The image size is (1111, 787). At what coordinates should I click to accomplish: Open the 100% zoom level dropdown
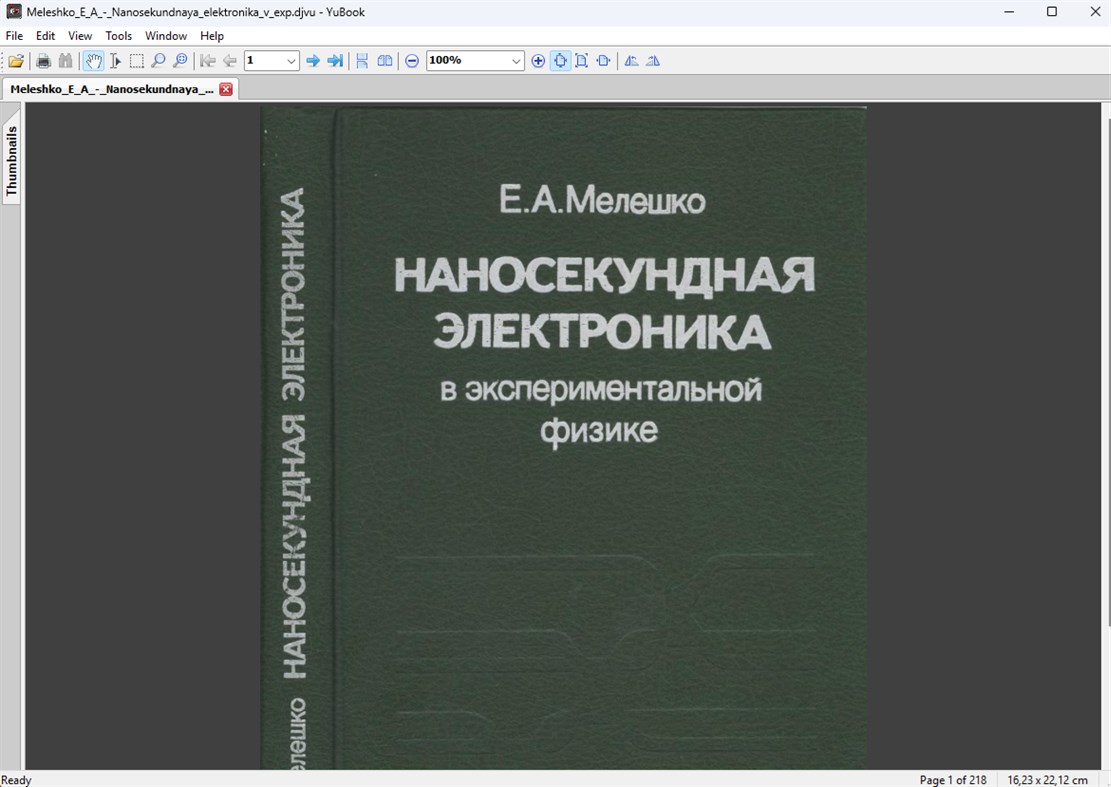[516, 61]
